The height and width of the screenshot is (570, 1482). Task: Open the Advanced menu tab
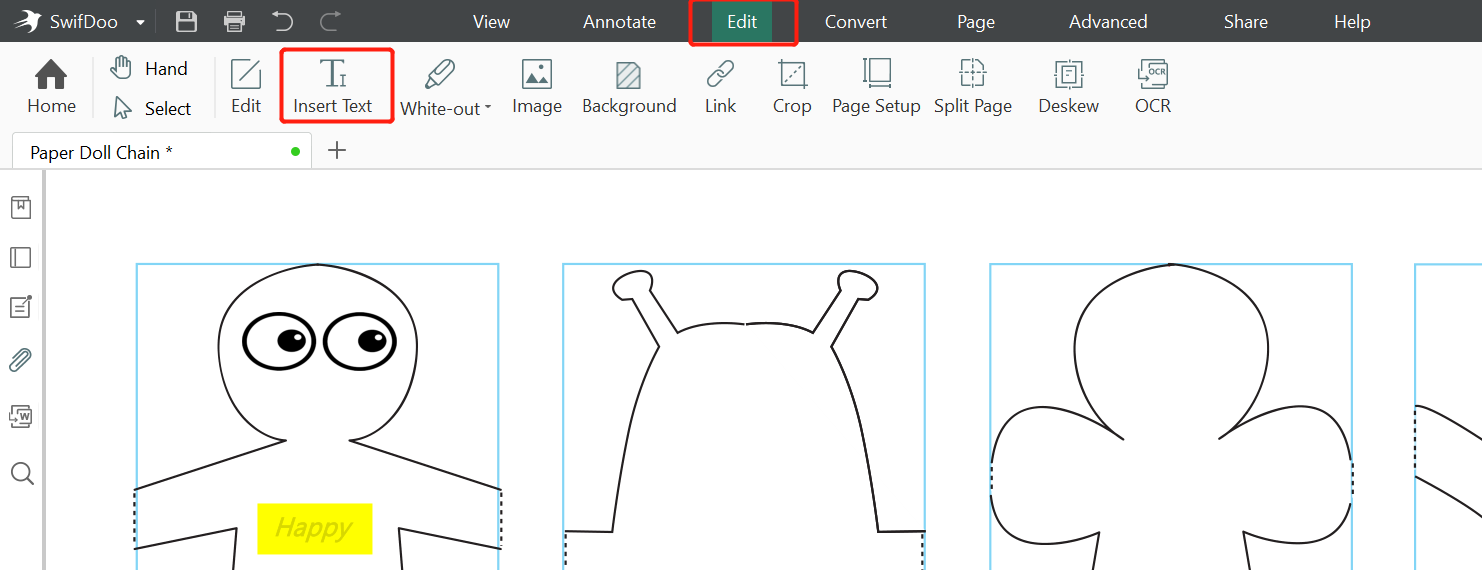(x=1108, y=21)
